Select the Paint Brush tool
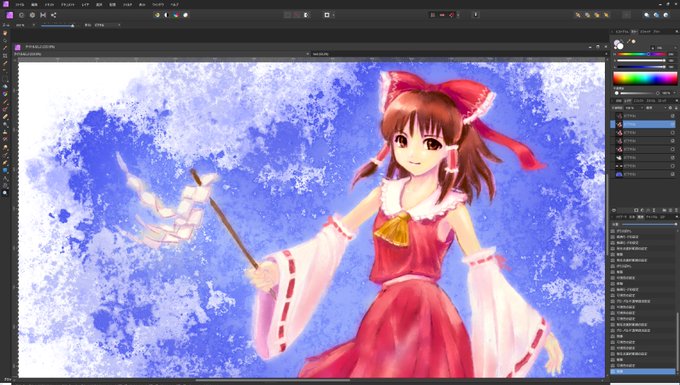The height and width of the screenshot is (385, 680). coord(5,101)
